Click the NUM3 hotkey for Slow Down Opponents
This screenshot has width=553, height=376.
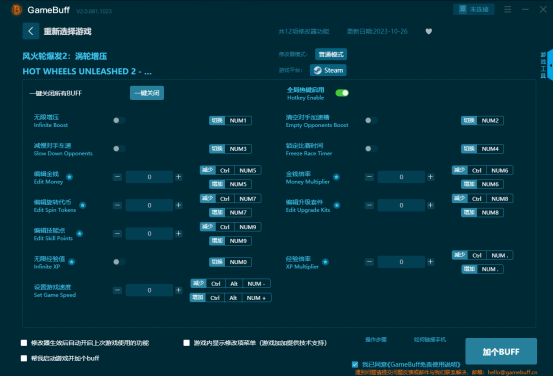pos(230,149)
